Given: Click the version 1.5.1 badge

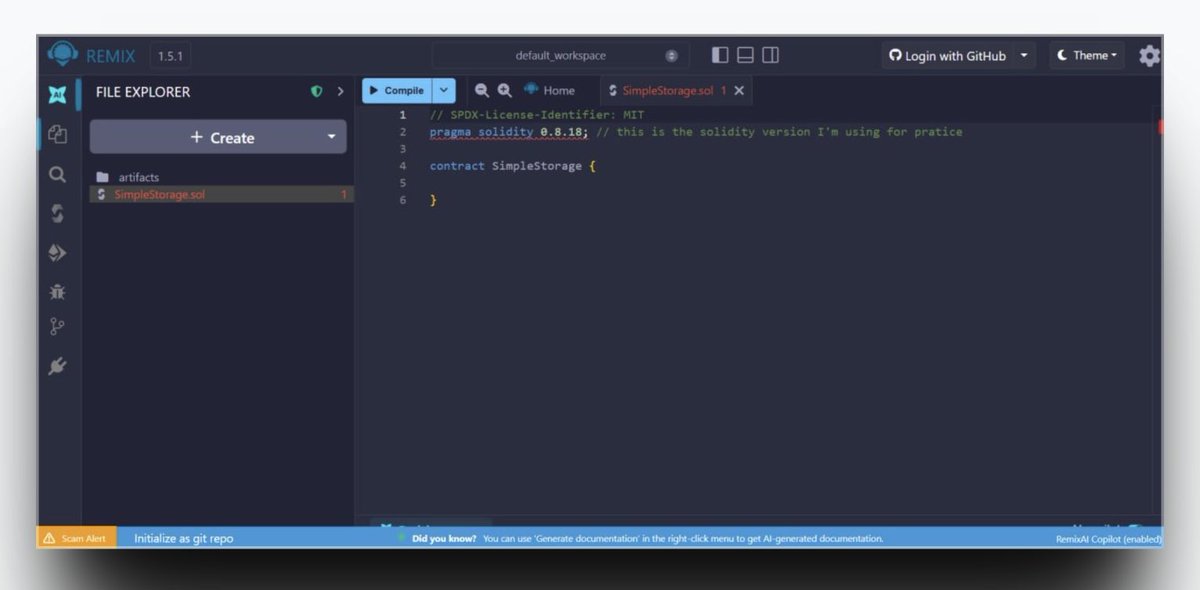Looking at the screenshot, I should pos(171,56).
